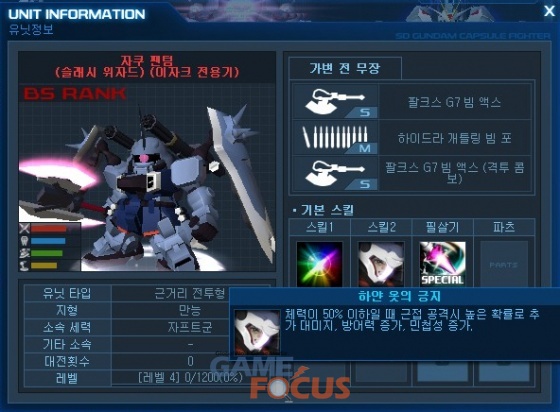Image resolution: width=560 pixels, height=412 pixels.
Task: Click the 파츠 column header
Action: pyautogui.click(x=504, y=227)
